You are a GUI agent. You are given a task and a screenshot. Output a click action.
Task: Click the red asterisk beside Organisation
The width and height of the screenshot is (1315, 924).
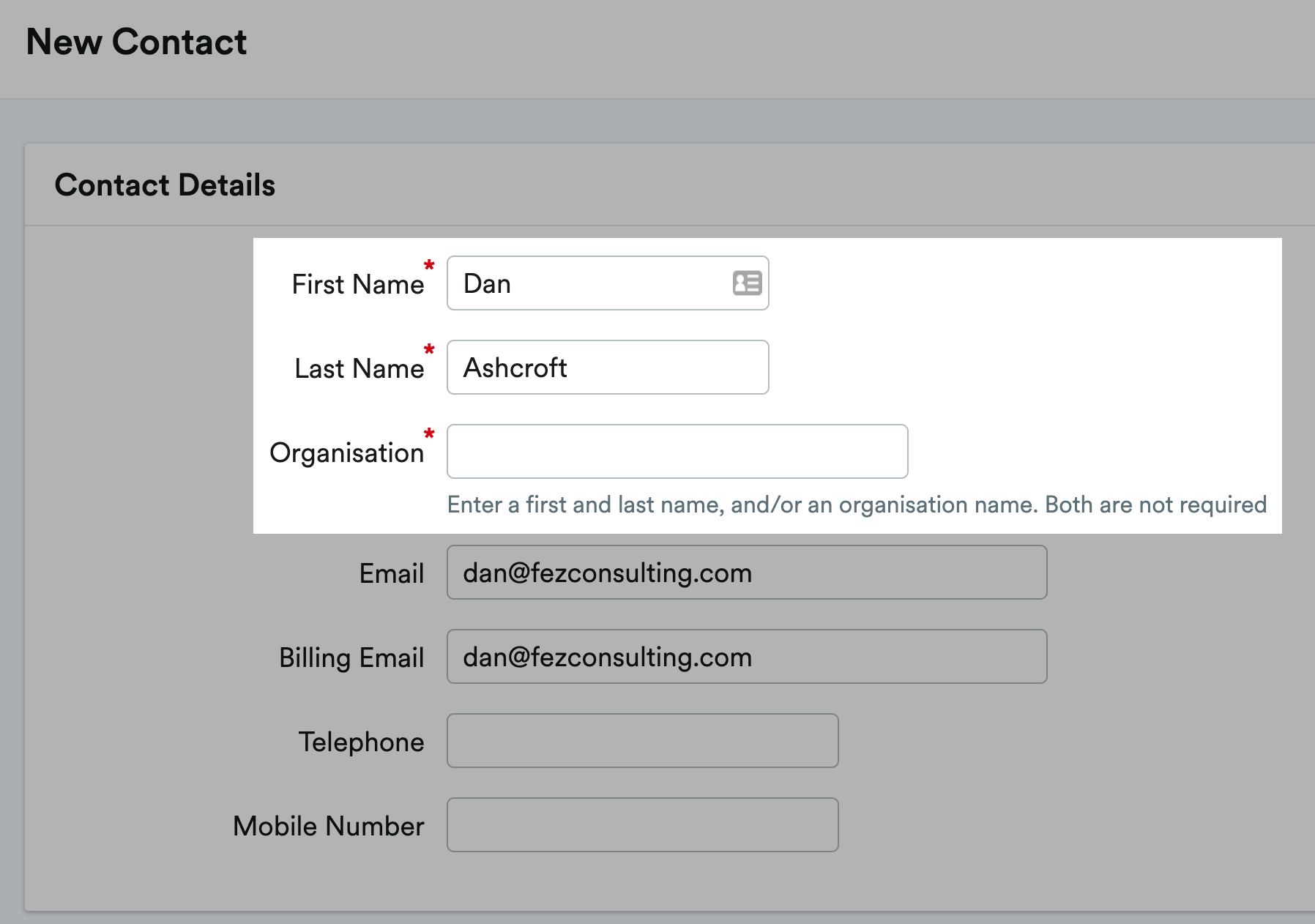429,435
